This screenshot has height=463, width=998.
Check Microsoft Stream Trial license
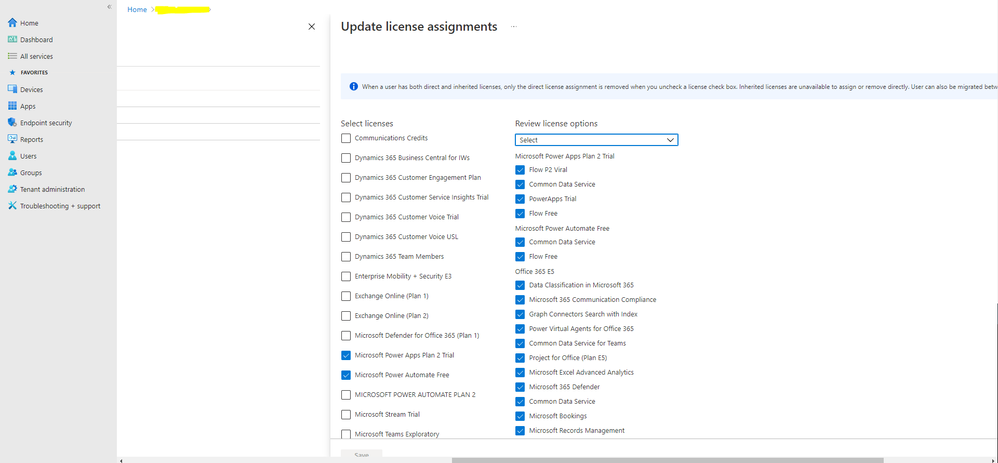pyautogui.click(x=346, y=415)
